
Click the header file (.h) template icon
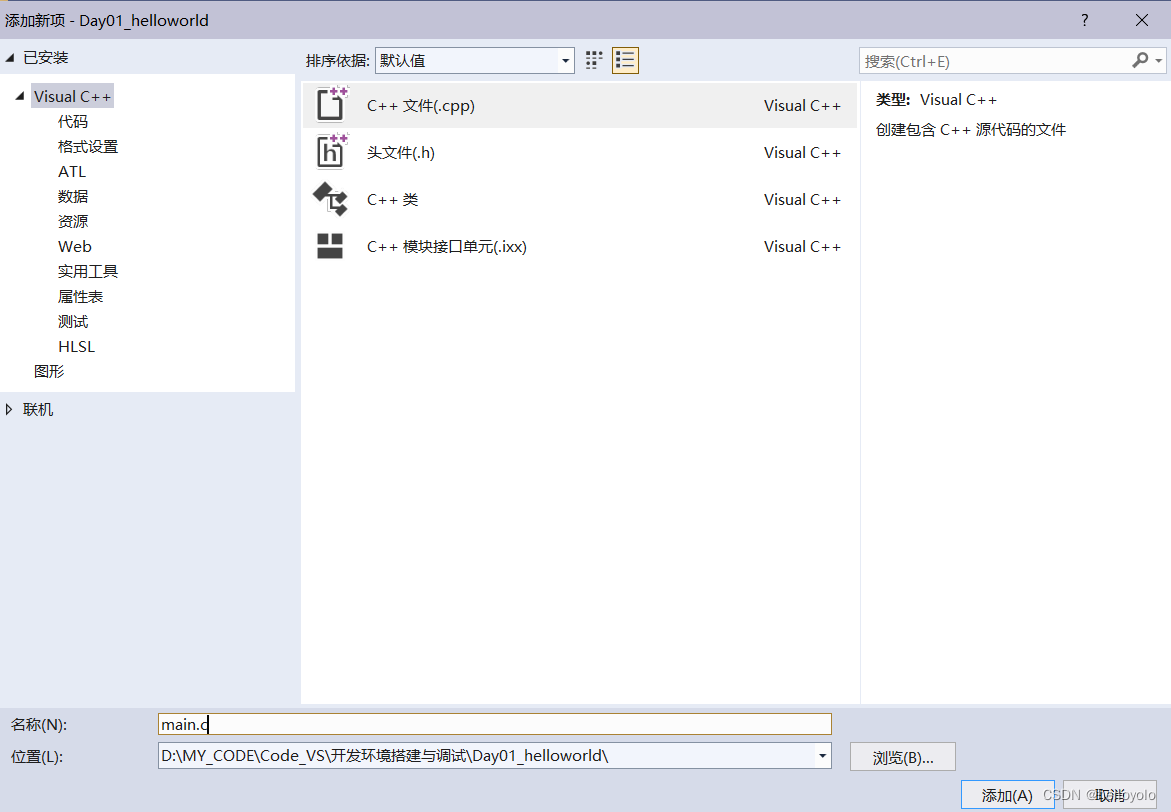[x=331, y=152]
